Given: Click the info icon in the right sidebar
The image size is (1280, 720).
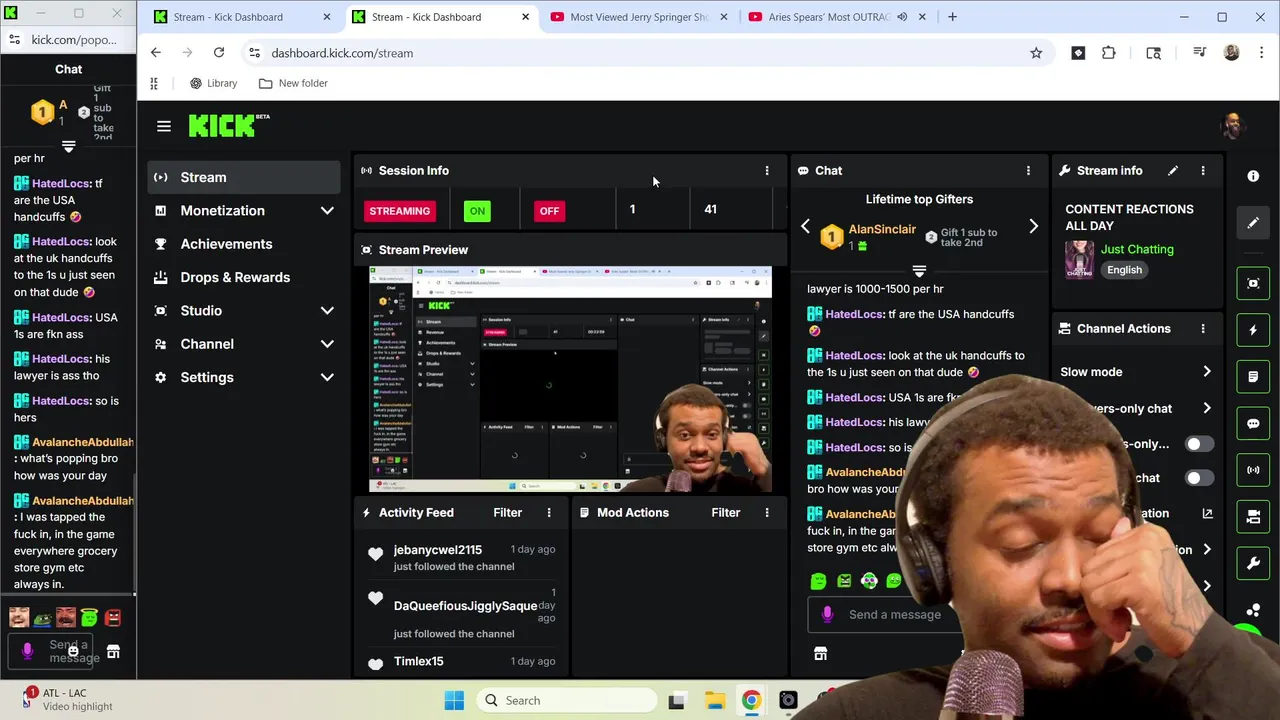Looking at the screenshot, I should pos(1253,176).
